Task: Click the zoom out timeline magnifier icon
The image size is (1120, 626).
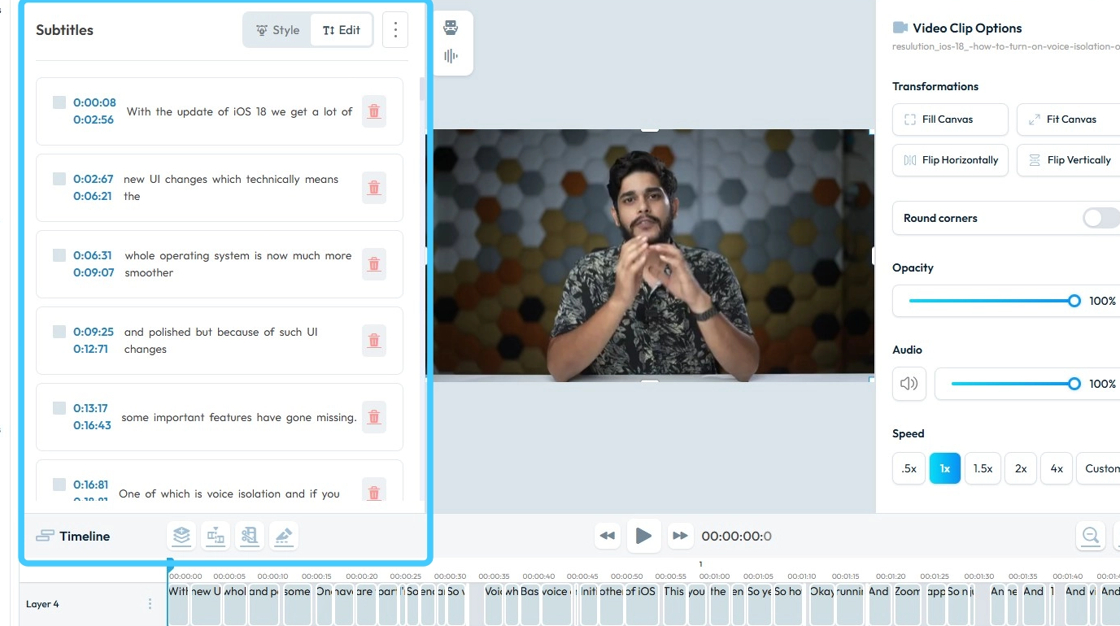Action: click(x=1090, y=536)
